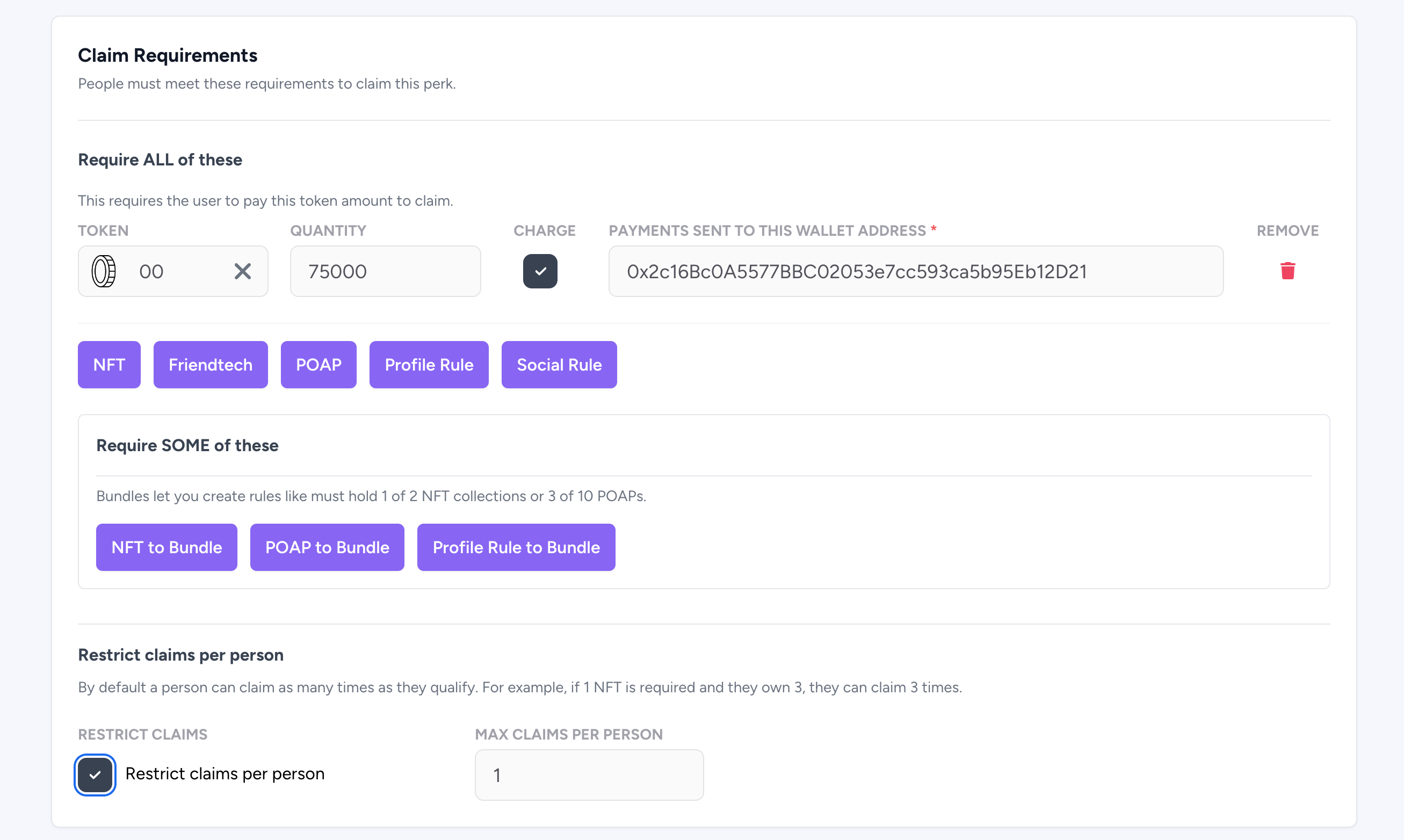
Task: Click the Max claims per person field
Action: 589,774
